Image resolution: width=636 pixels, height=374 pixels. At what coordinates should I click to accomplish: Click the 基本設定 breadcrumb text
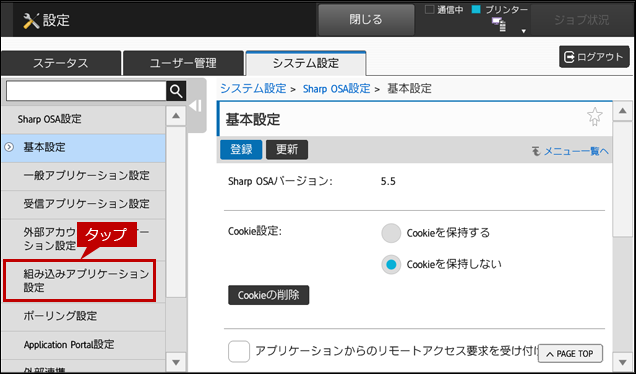pyautogui.click(x=409, y=88)
